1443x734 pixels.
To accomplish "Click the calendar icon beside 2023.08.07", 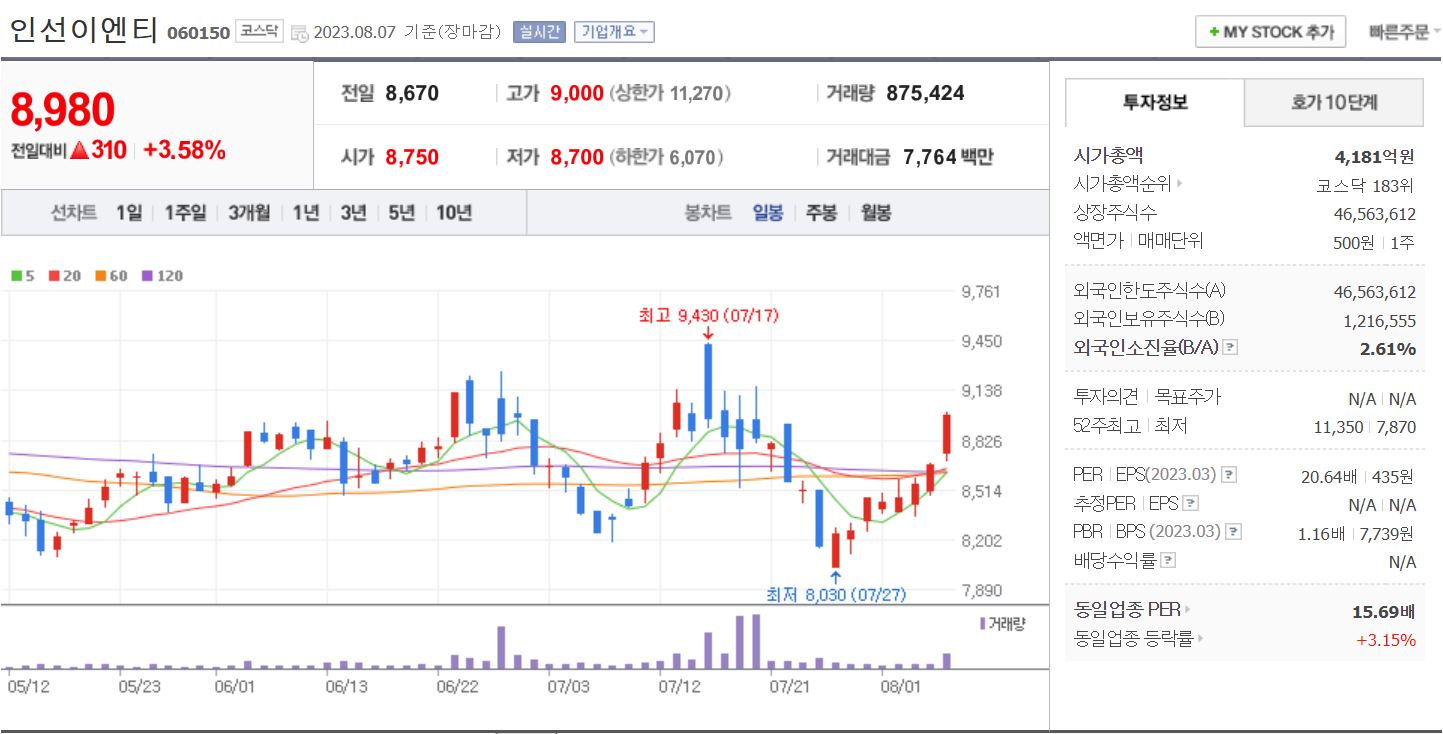I will coord(299,33).
